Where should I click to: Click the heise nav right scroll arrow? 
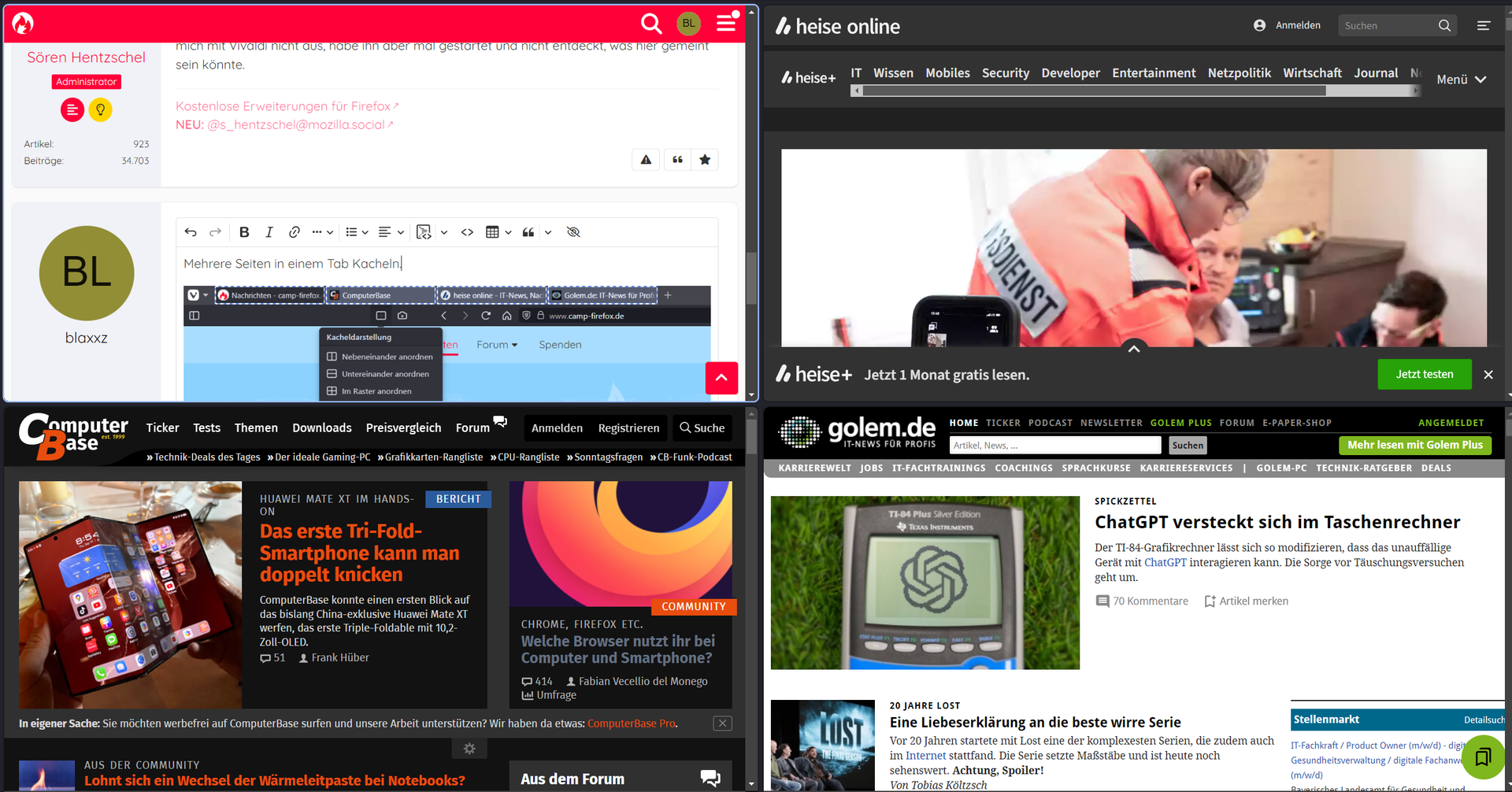(1416, 91)
